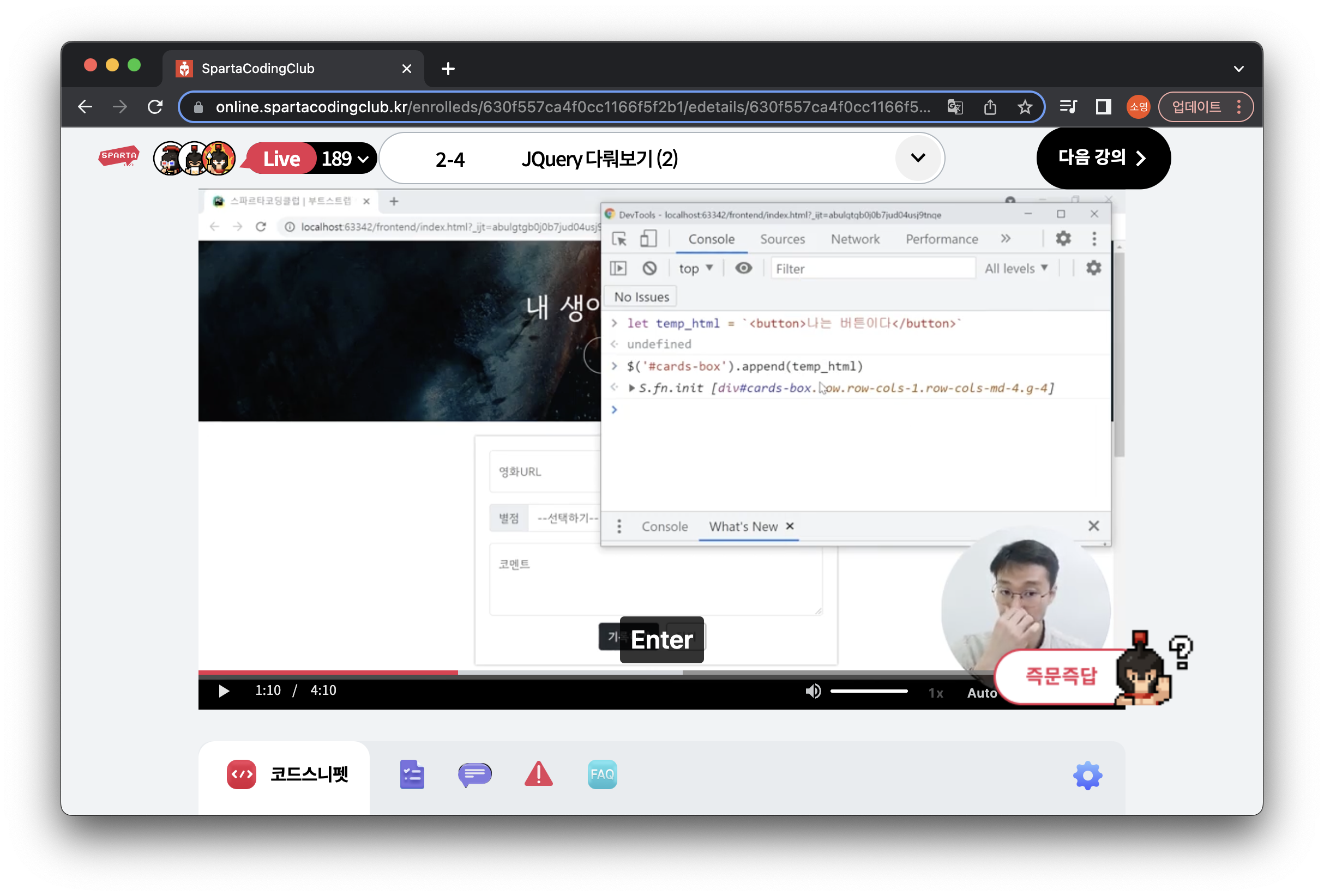This screenshot has width=1324, height=896.
Task: Open DevTools settings gear
Action: pyautogui.click(x=1063, y=239)
